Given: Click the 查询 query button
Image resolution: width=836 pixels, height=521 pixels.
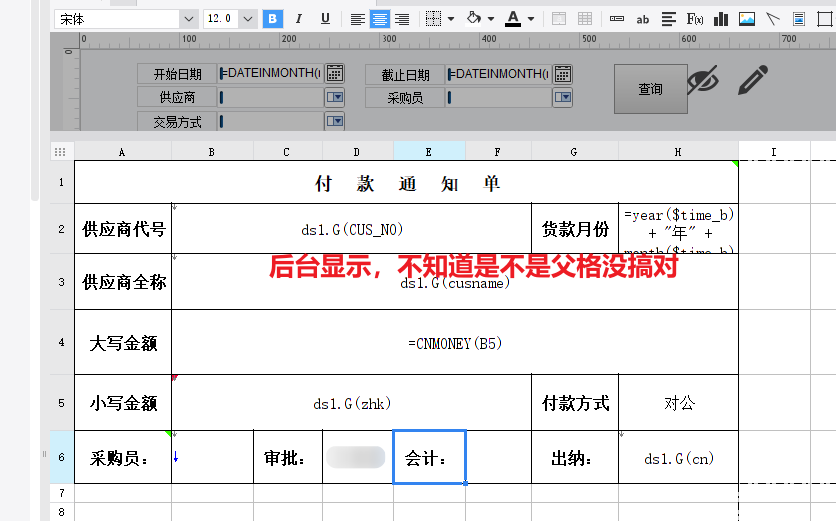Looking at the screenshot, I should (650, 89).
